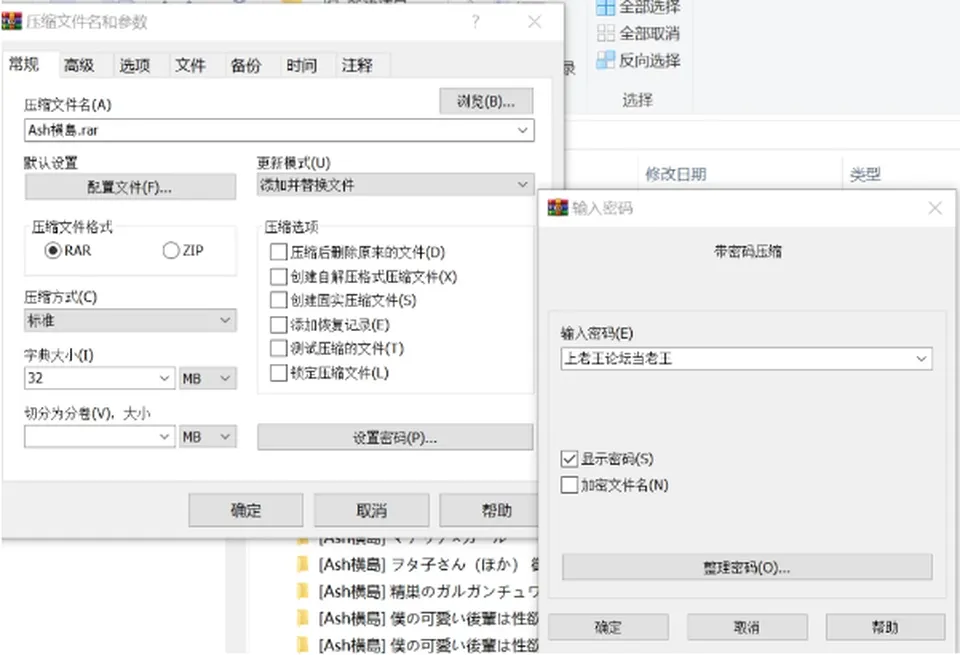
Task: Click 帮助 in password dialog
Action: (885, 627)
